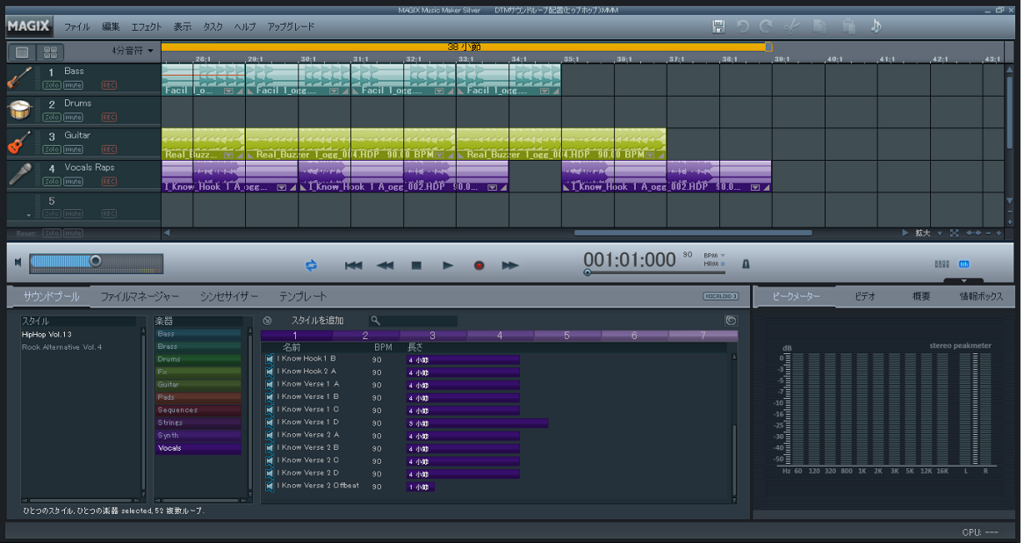Click the sound pool search field
1024x543 pixels.
(x=413, y=320)
